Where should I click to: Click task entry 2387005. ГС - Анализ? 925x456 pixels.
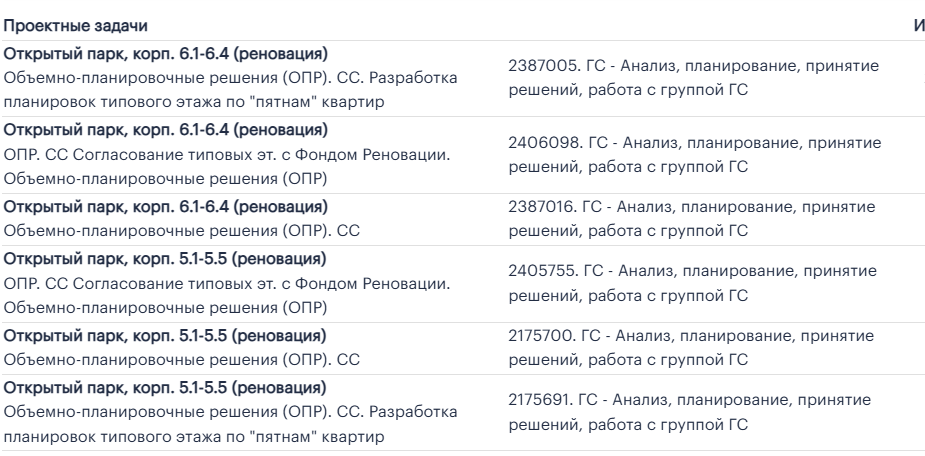tap(694, 77)
